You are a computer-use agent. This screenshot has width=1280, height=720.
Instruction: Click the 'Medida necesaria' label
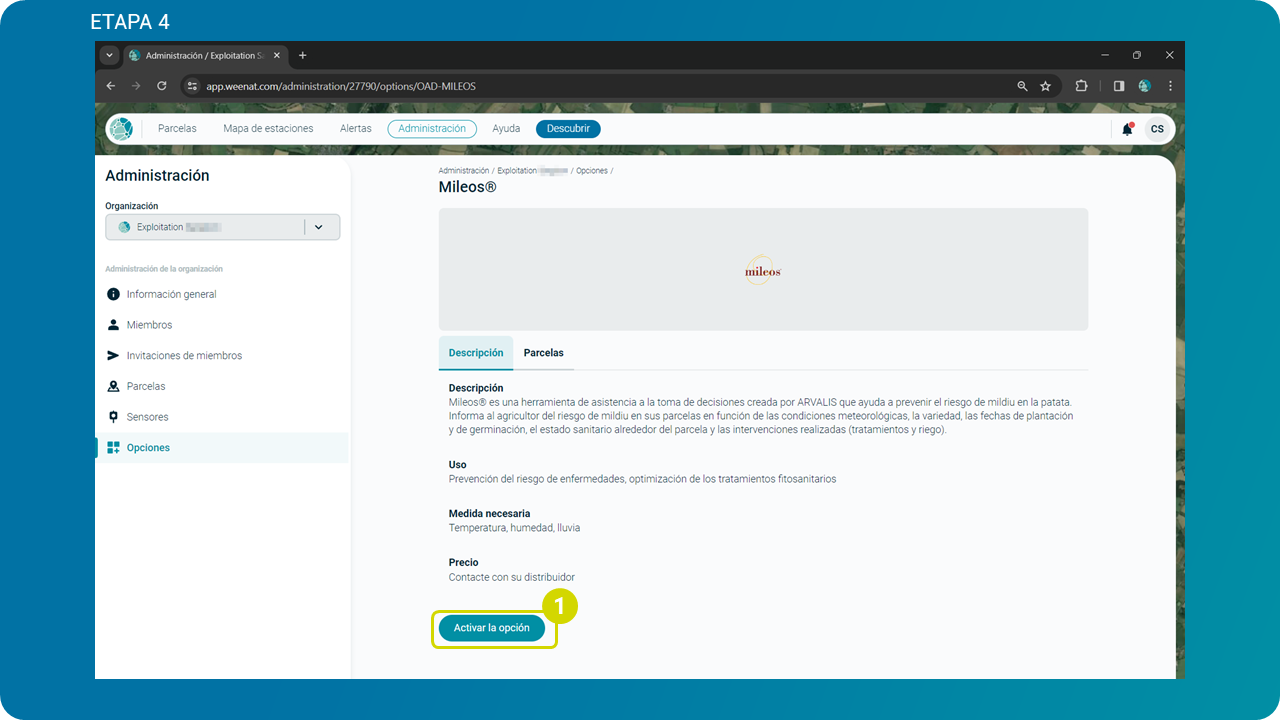pos(489,514)
